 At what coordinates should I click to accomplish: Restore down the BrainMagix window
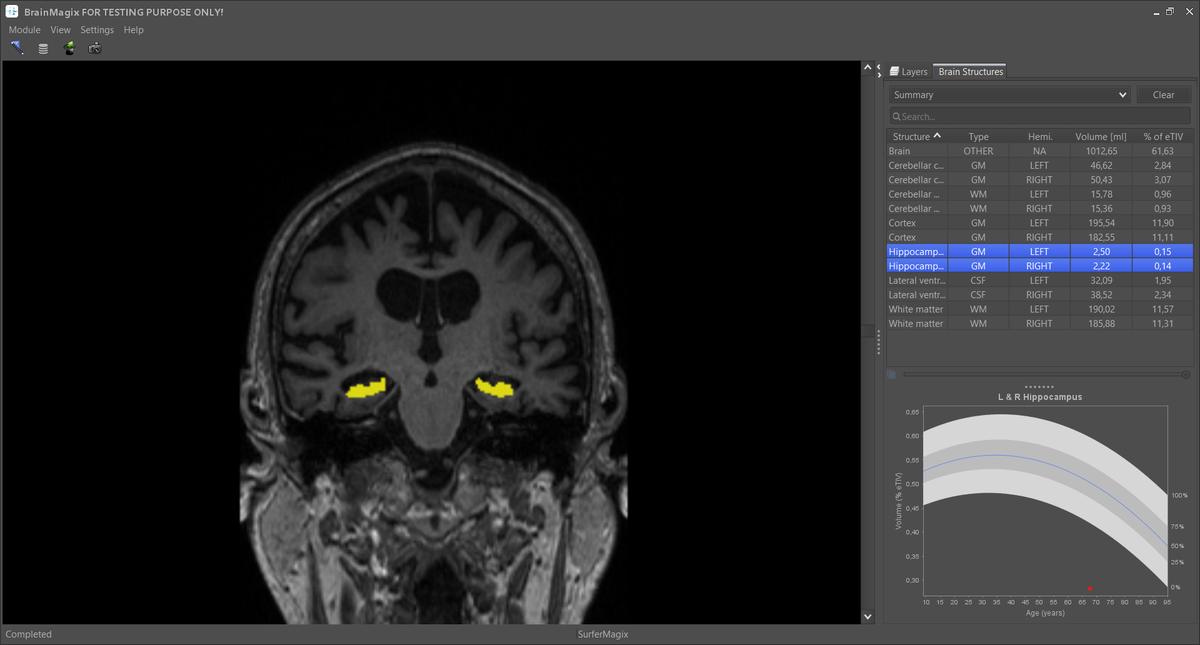tap(1170, 12)
